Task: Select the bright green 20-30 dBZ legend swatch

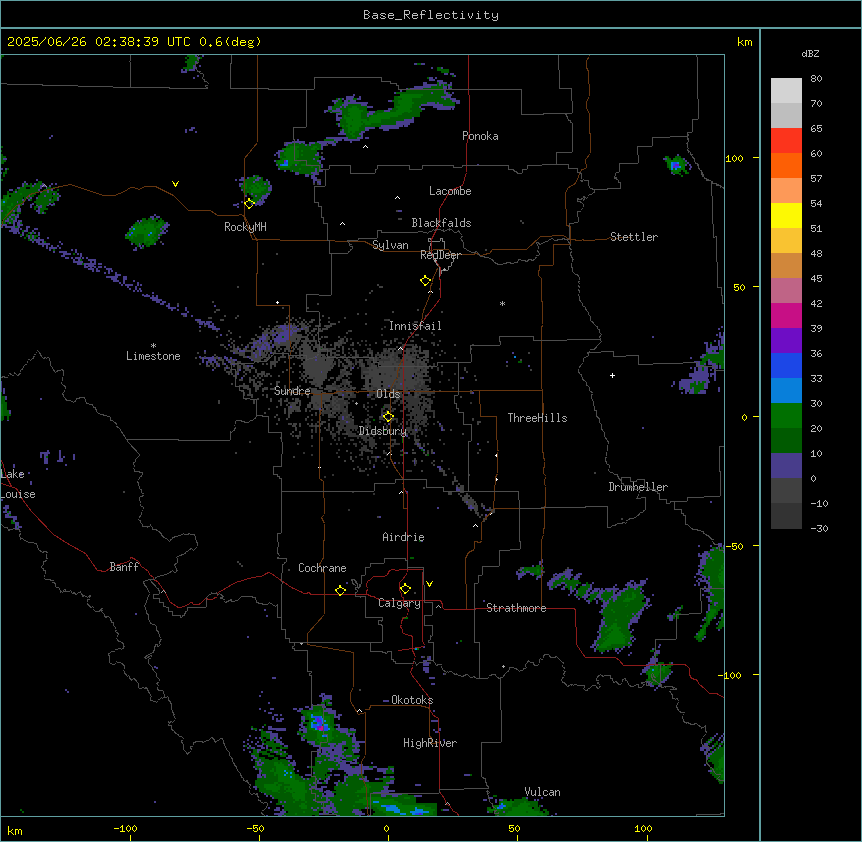Action: (x=786, y=416)
